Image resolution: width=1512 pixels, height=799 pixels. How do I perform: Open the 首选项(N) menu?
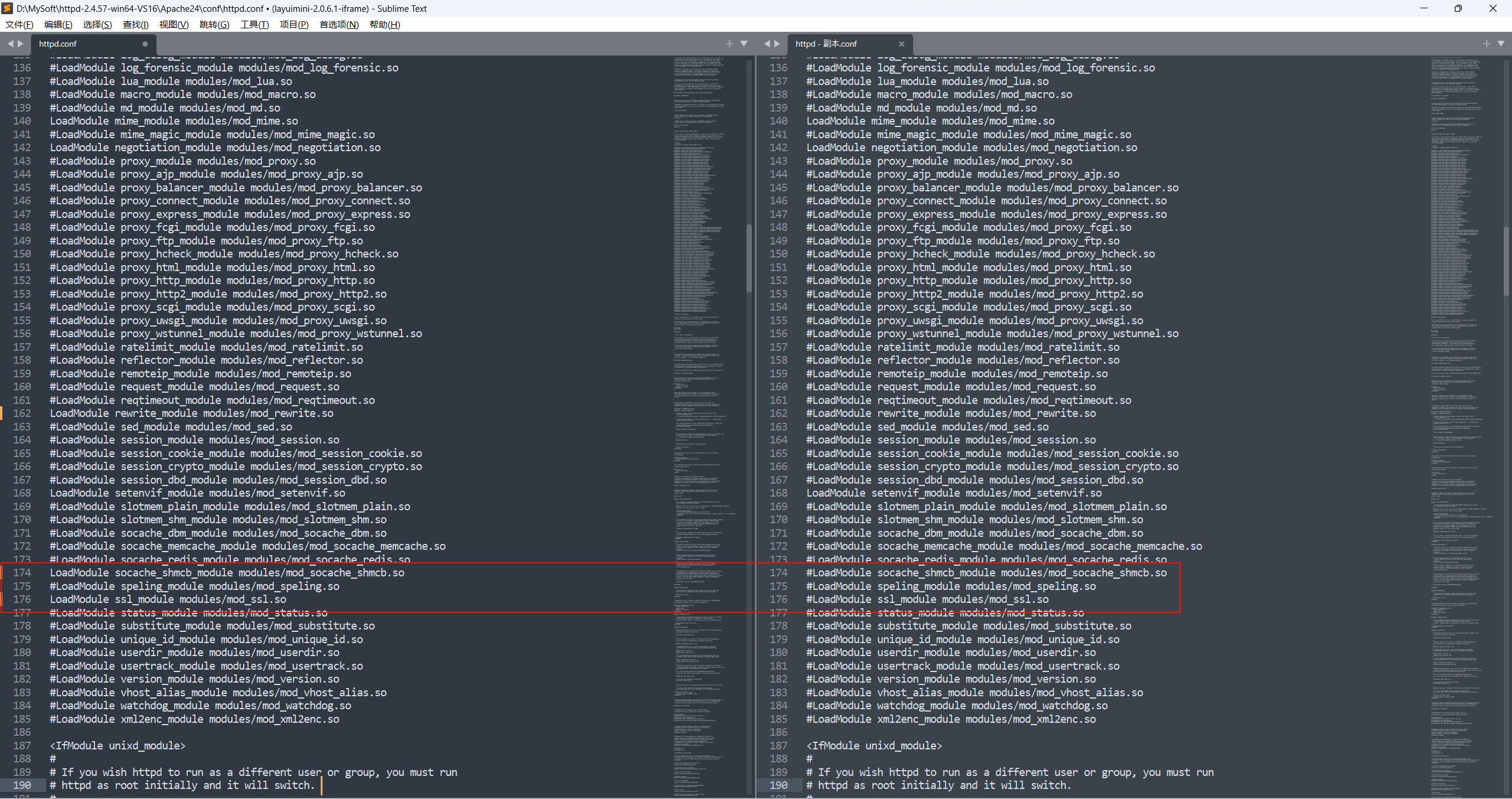click(x=338, y=24)
